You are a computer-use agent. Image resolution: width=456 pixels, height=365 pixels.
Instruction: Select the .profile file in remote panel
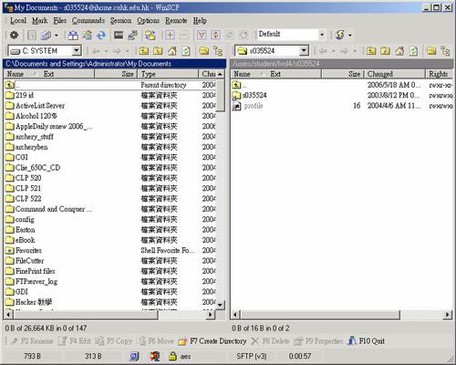[x=253, y=106]
